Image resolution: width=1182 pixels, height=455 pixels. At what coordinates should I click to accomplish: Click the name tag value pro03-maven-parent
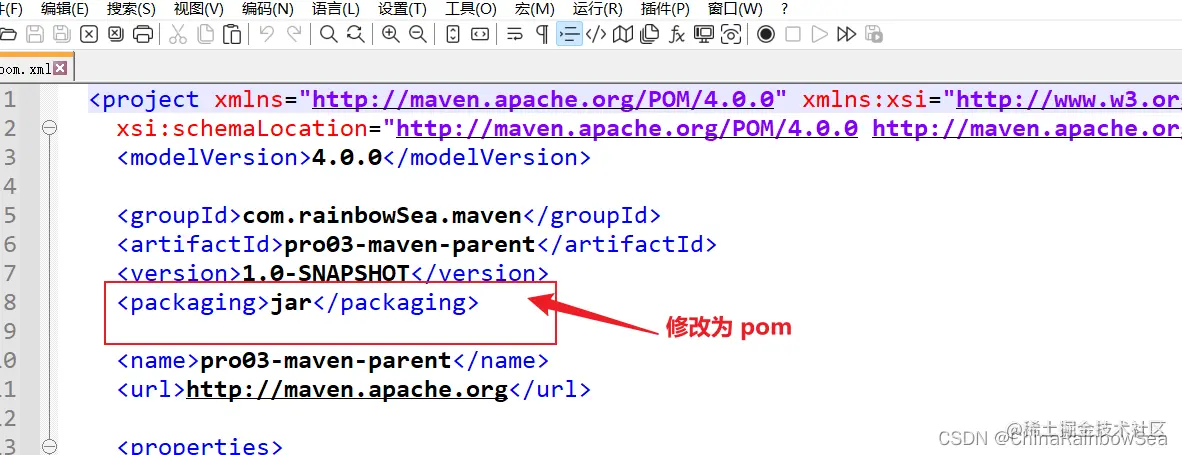pos(326,360)
